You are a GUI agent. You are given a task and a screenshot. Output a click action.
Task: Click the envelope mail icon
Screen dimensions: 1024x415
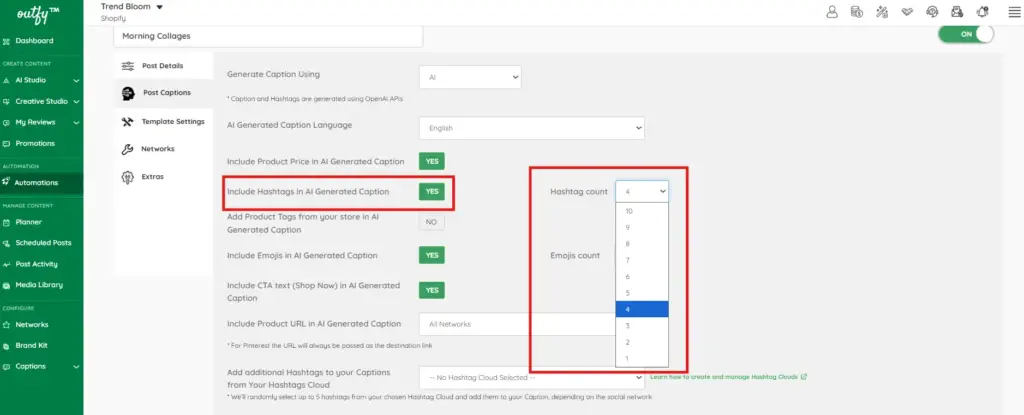tap(957, 11)
